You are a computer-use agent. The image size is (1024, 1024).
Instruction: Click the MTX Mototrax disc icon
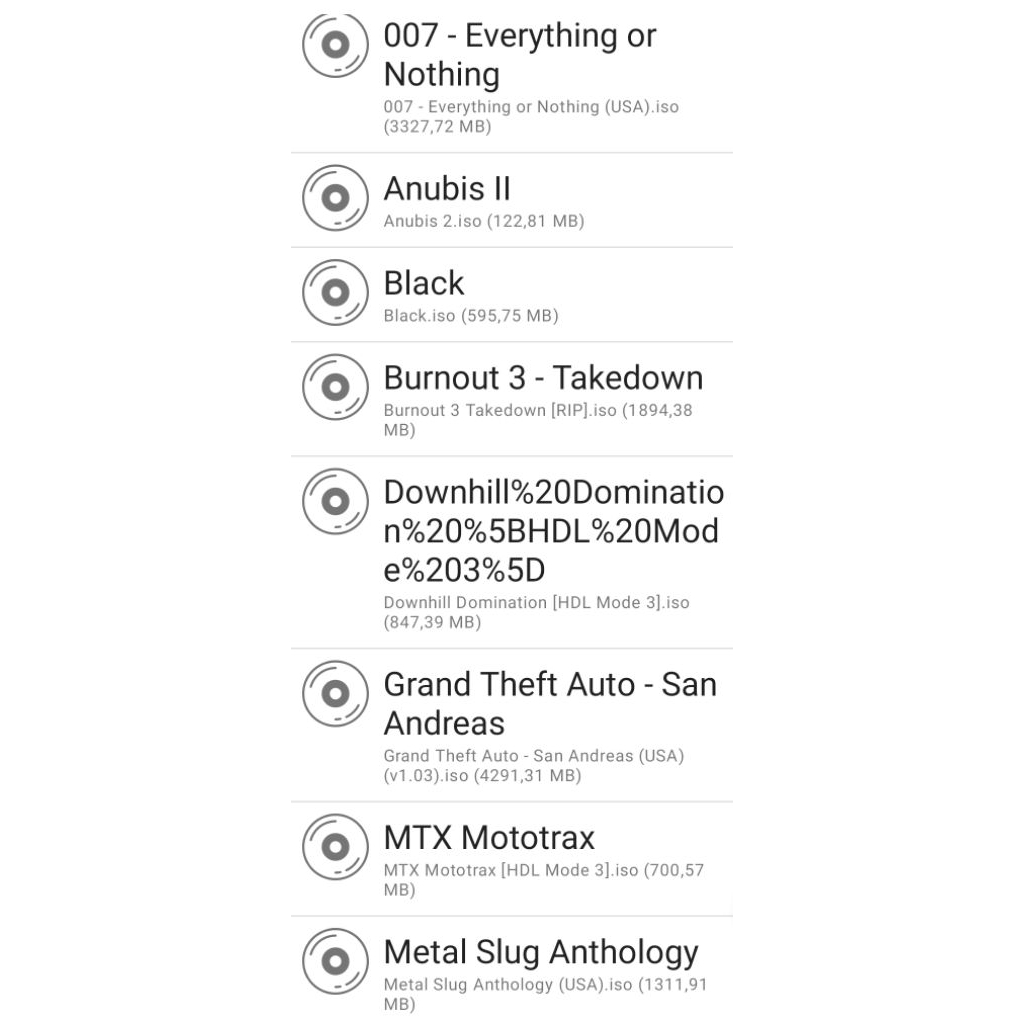334,847
